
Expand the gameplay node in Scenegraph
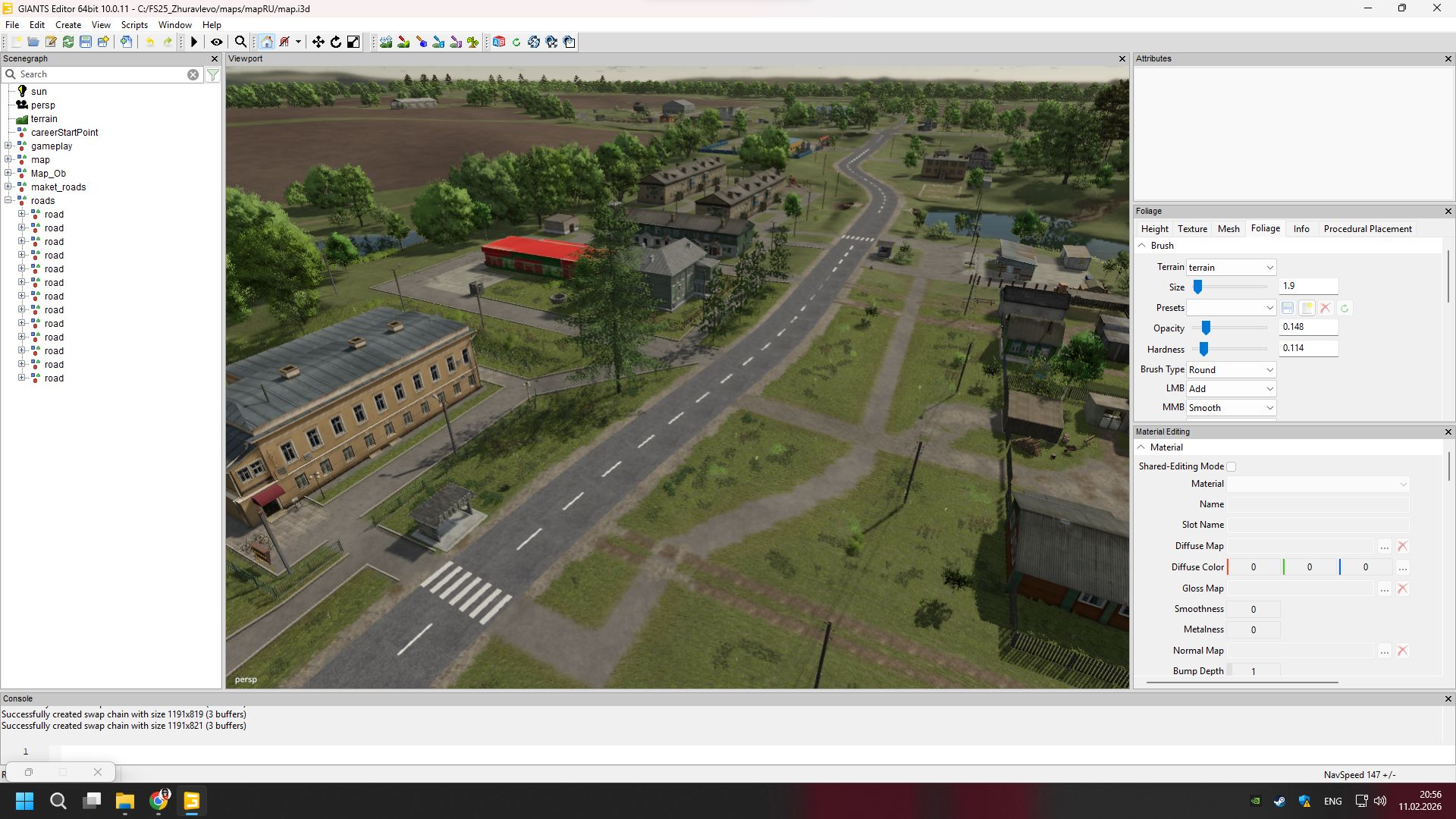click(8, 146)
